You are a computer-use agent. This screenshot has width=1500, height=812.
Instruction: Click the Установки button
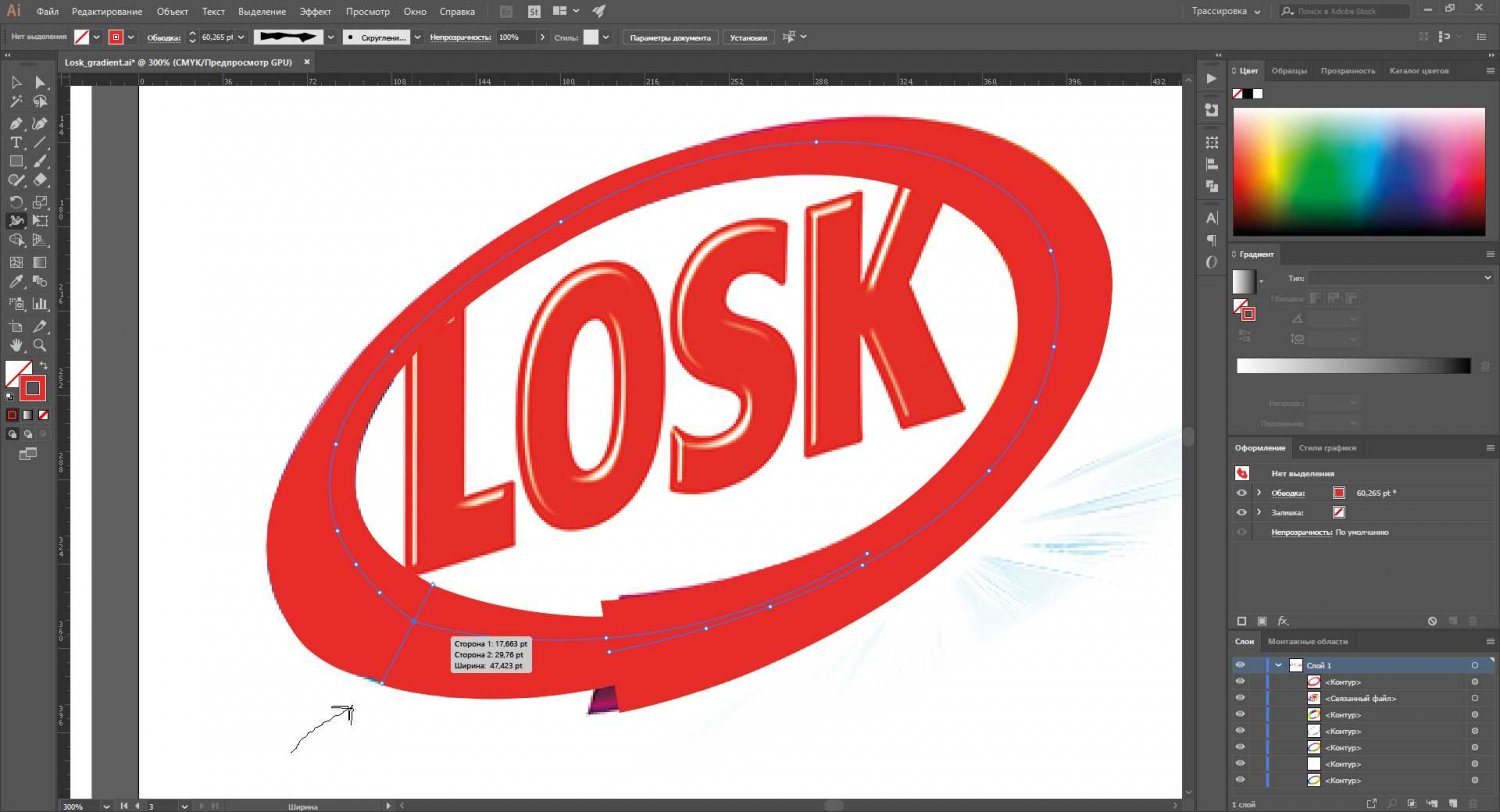pos(749,37)
